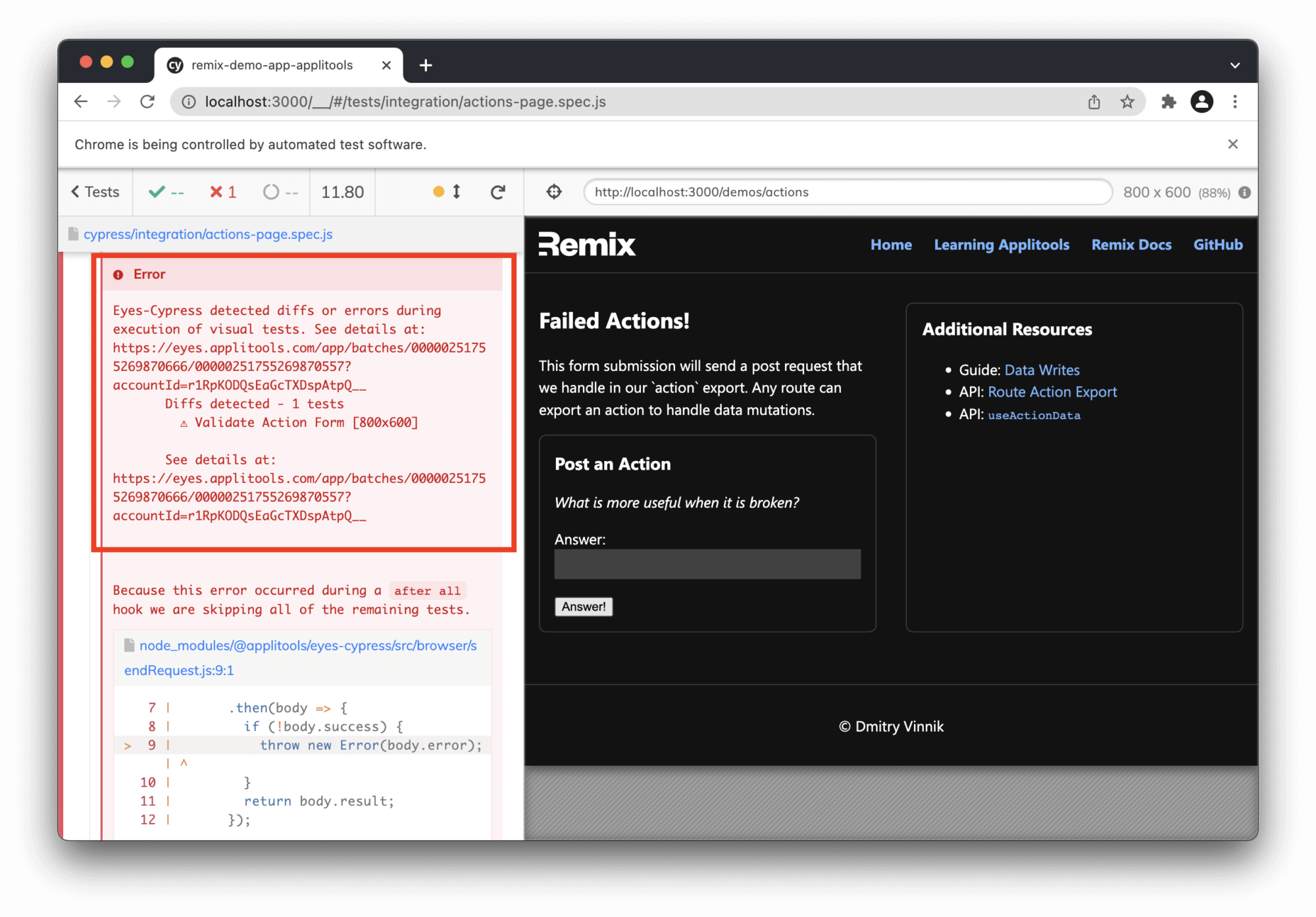Screen dimensions: 1316x917
Task: Click the Cypress selector playground crosshair icon
Action: (554, 191)
